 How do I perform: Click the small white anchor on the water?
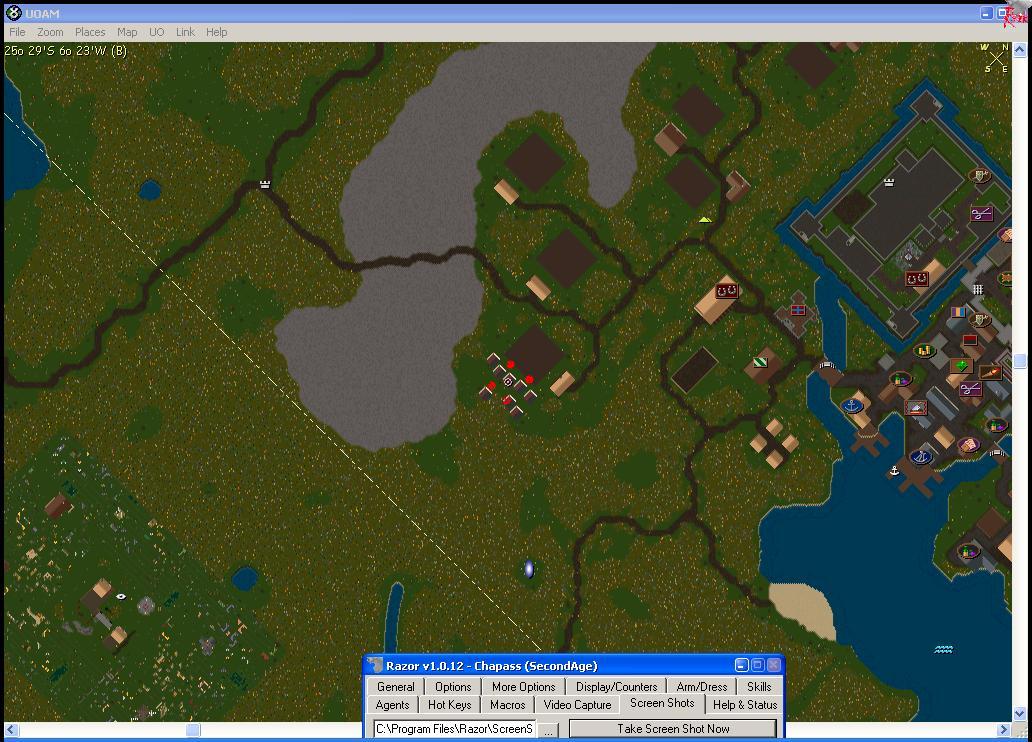pyautogui.click(x=895, y=470)
